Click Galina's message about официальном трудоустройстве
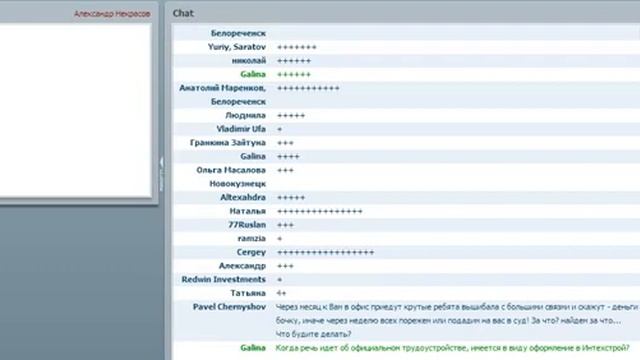The width and height of the screenshot is (640, 360). (453, 348)
